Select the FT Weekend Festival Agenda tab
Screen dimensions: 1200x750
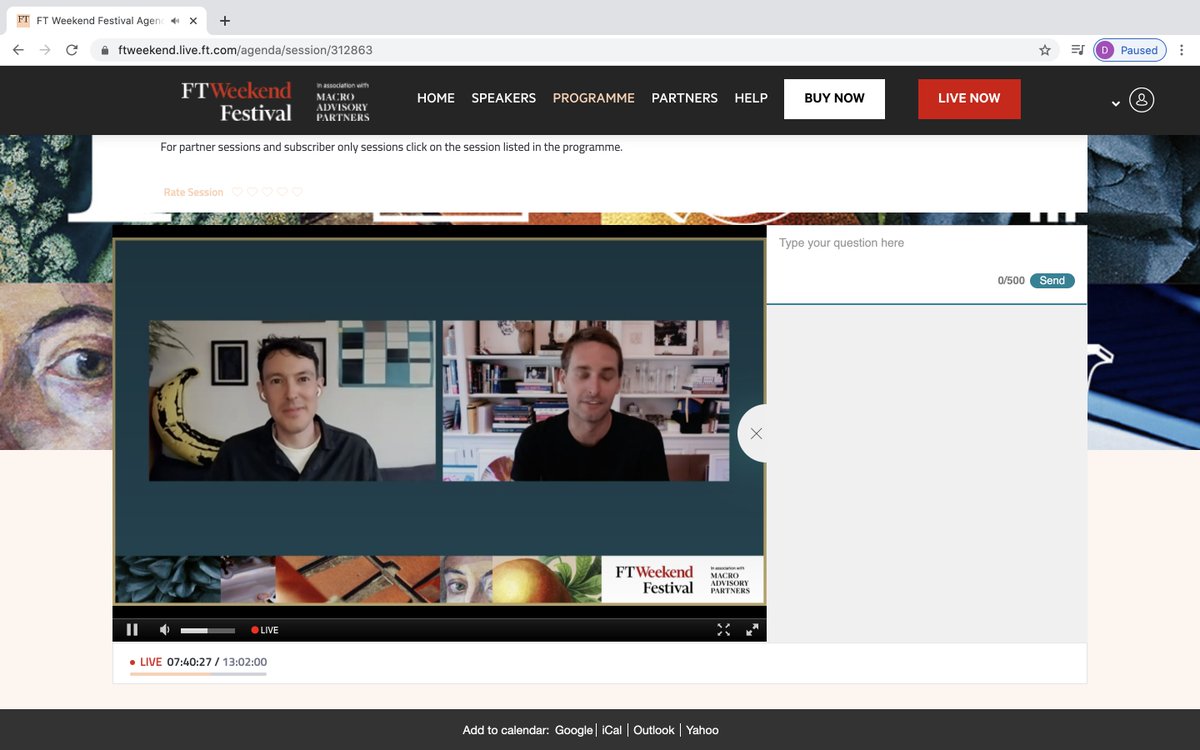pyautogui.click(x=107, y=20)
